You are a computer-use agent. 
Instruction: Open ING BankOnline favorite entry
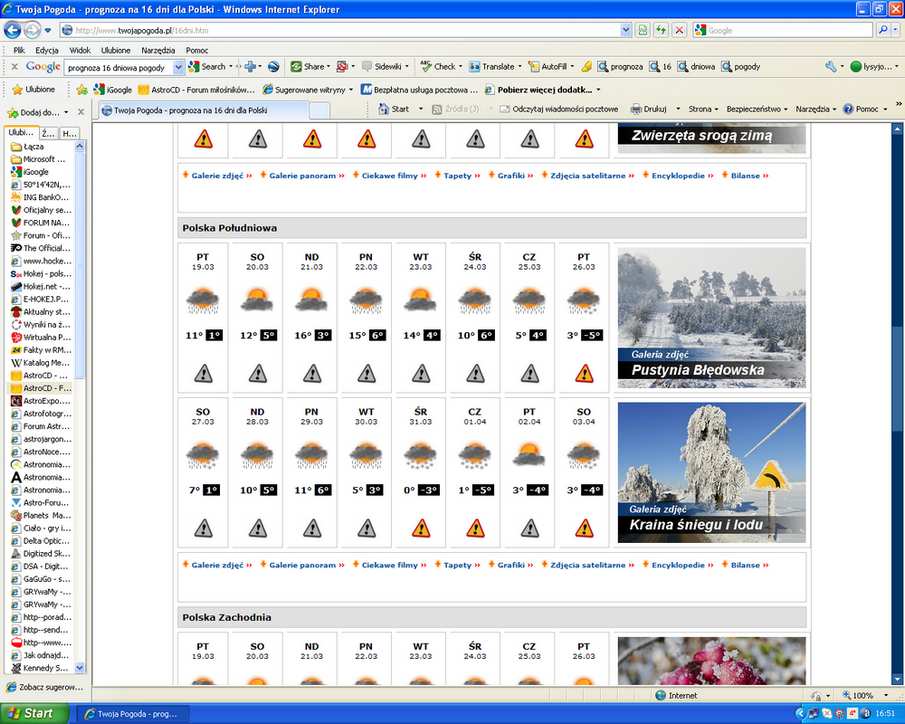pyautogui.click(x=40, y=197)
